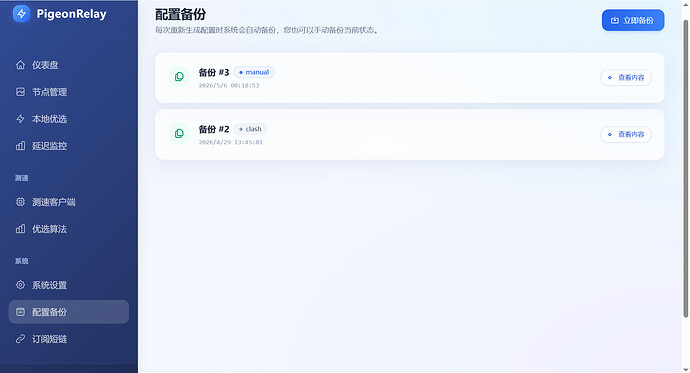The height and width of the screenshot is (373, 690).
Task: Click the 备份 #2 title text
Action: point(214,129)
